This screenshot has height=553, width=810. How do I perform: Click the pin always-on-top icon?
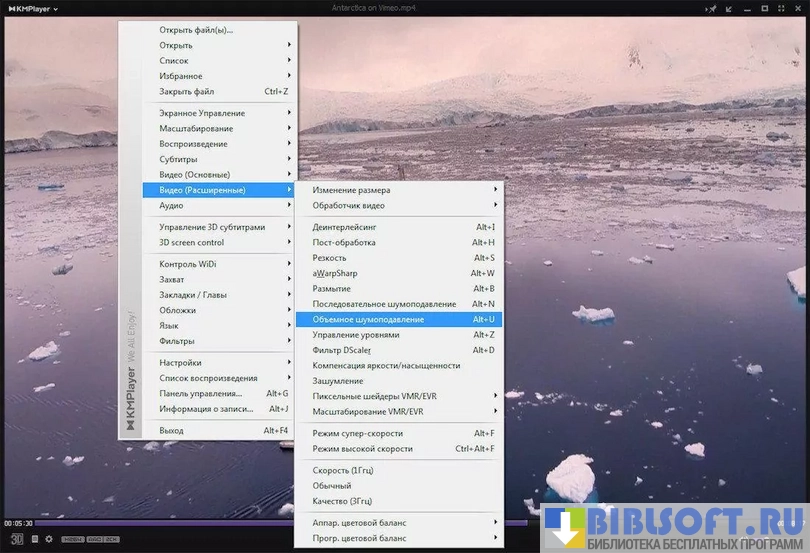point(712,9)
